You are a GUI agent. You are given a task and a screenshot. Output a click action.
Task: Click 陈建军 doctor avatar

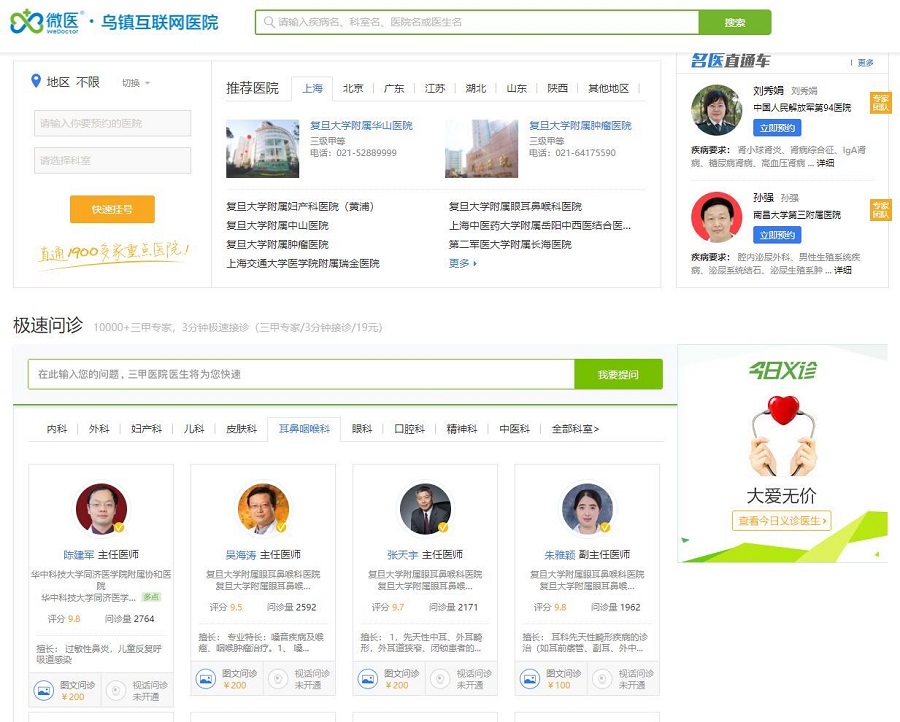click(101, 509)
